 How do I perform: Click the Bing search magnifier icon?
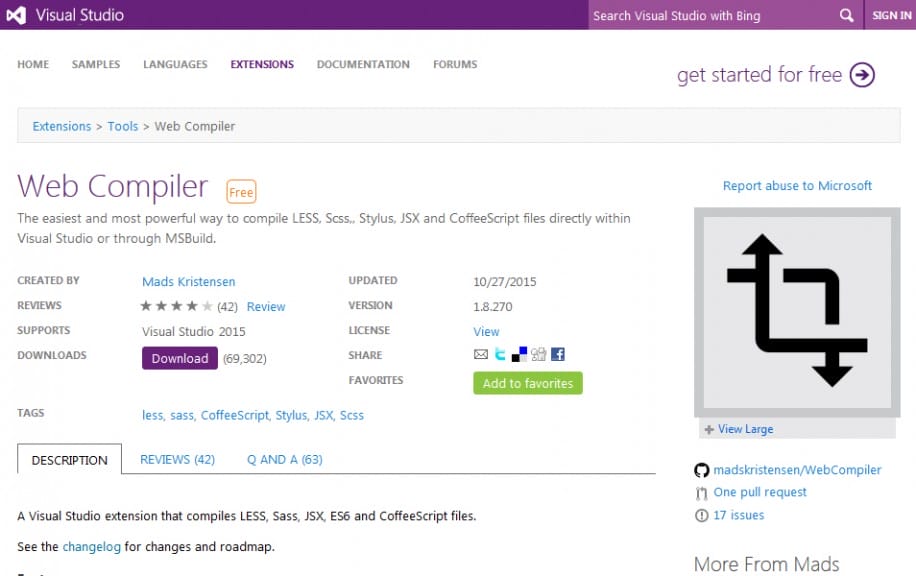846,15
